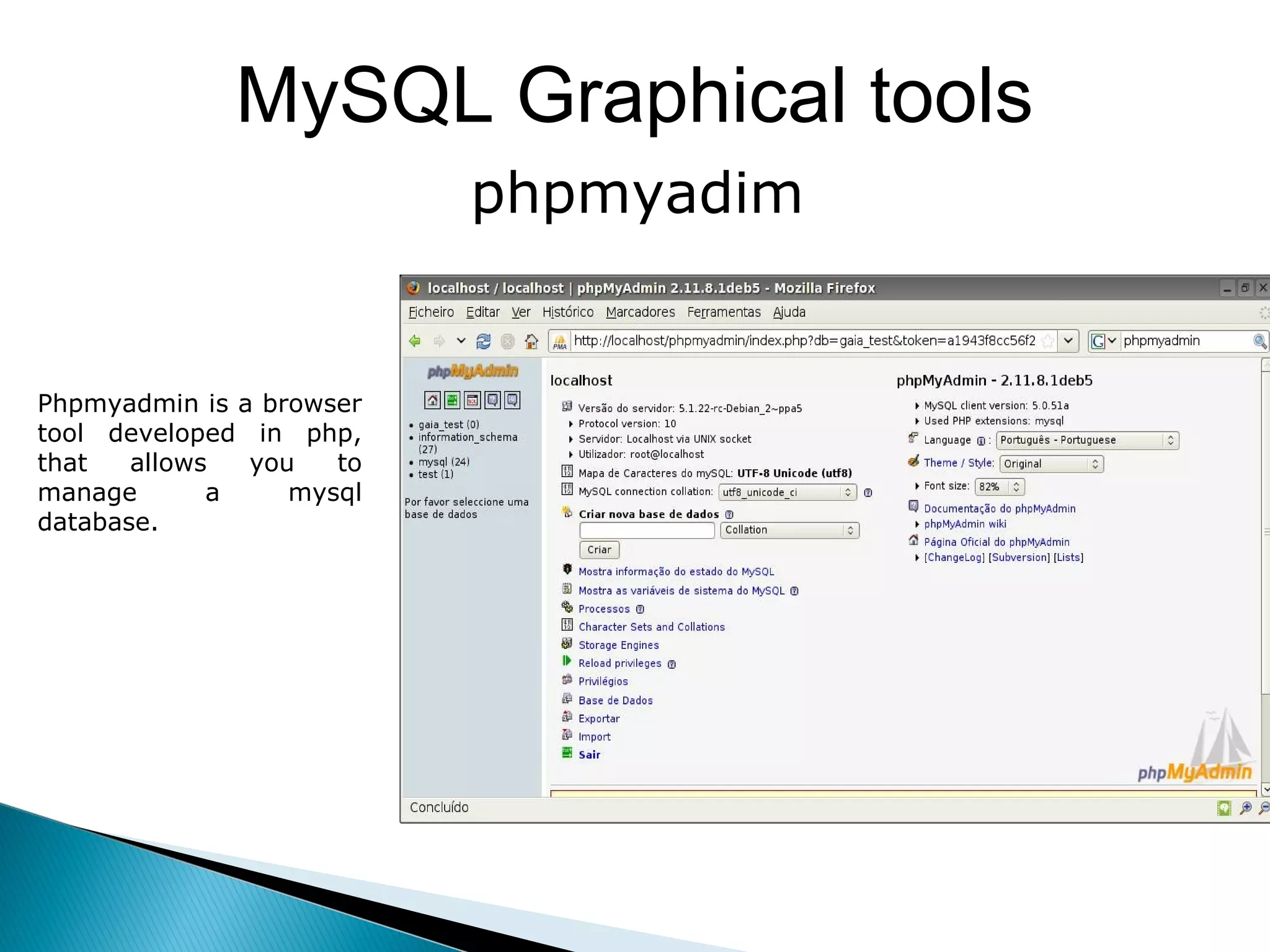Select the information_schema database
This screenshot has width=1270, height=952.
click(x=468, y=437)
